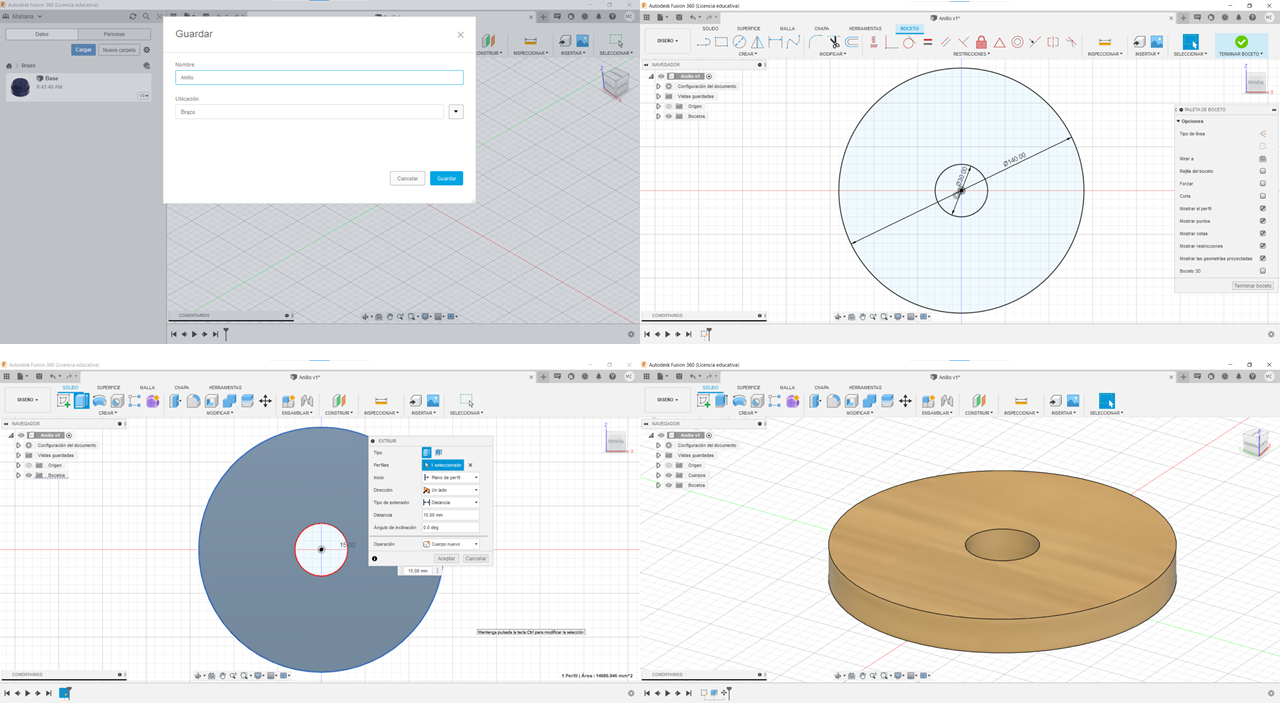Click the view cube in wooden ring window
The image size is (1280, 720).
point(1255,440)
